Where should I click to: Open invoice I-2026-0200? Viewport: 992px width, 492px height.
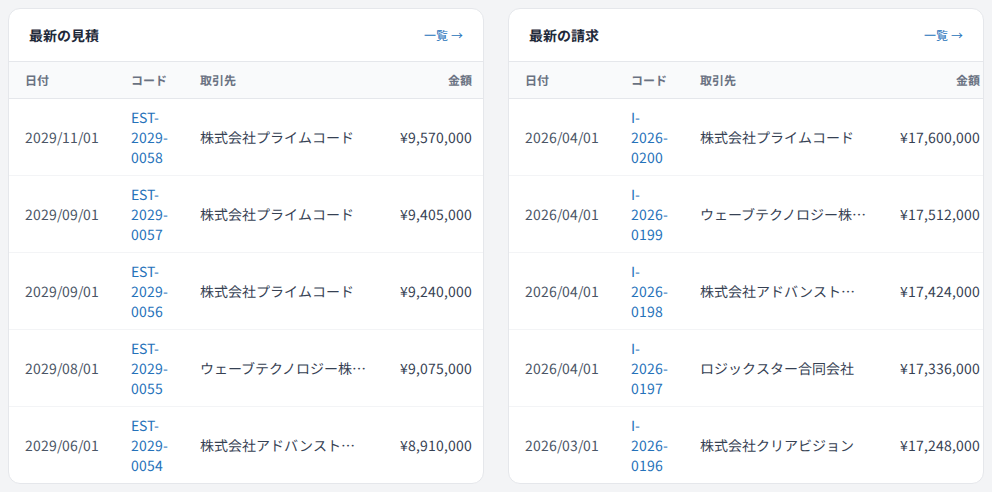pyautogui.click(x=649, y=138)
